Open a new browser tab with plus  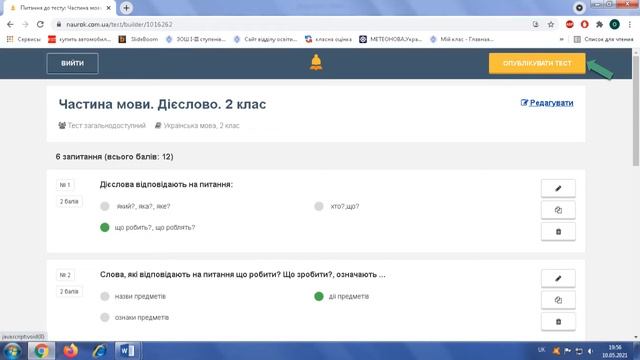click(126, 8)
